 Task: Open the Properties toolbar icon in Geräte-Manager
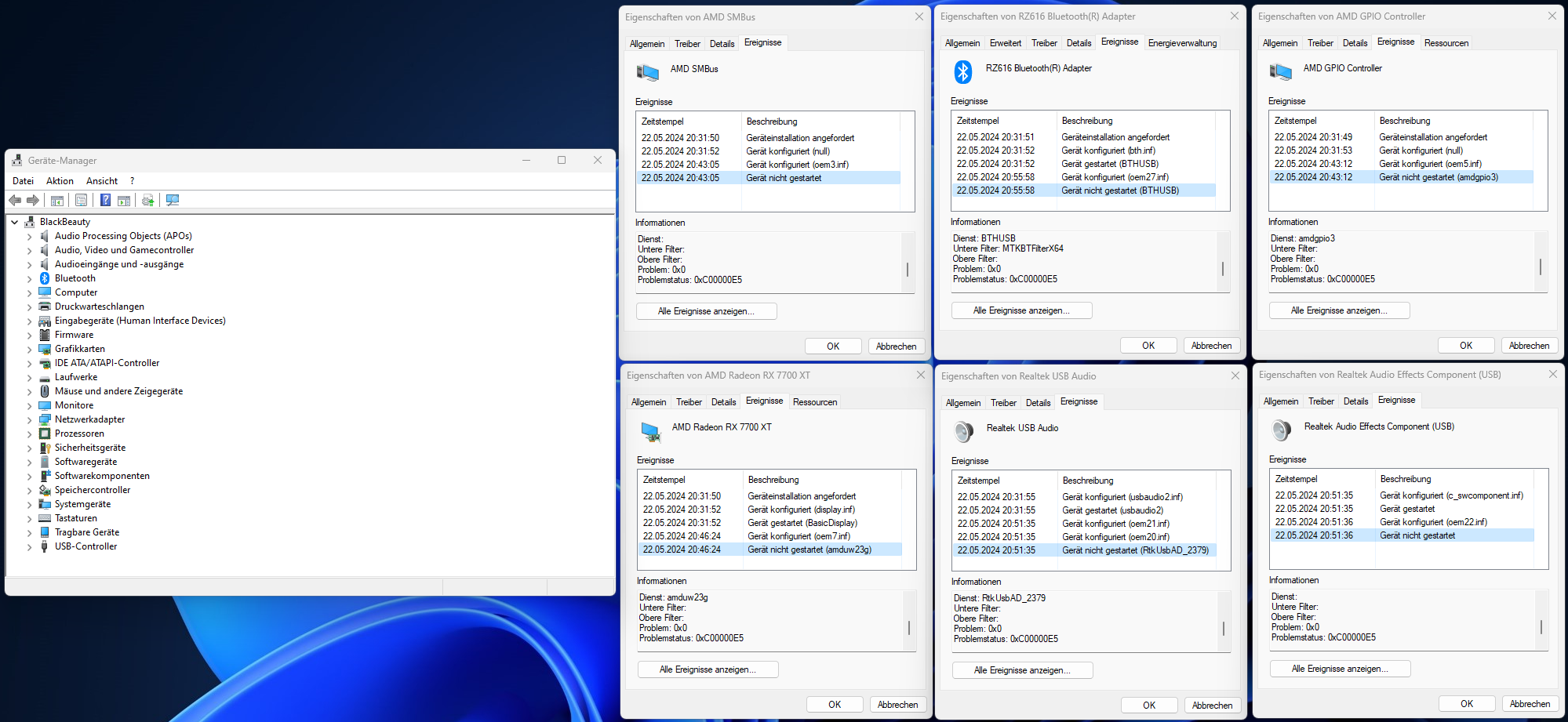[81, 201]
